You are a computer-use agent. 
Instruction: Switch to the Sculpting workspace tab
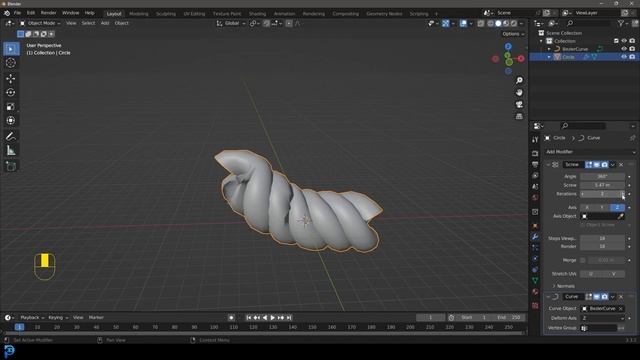tap(166, 14)
